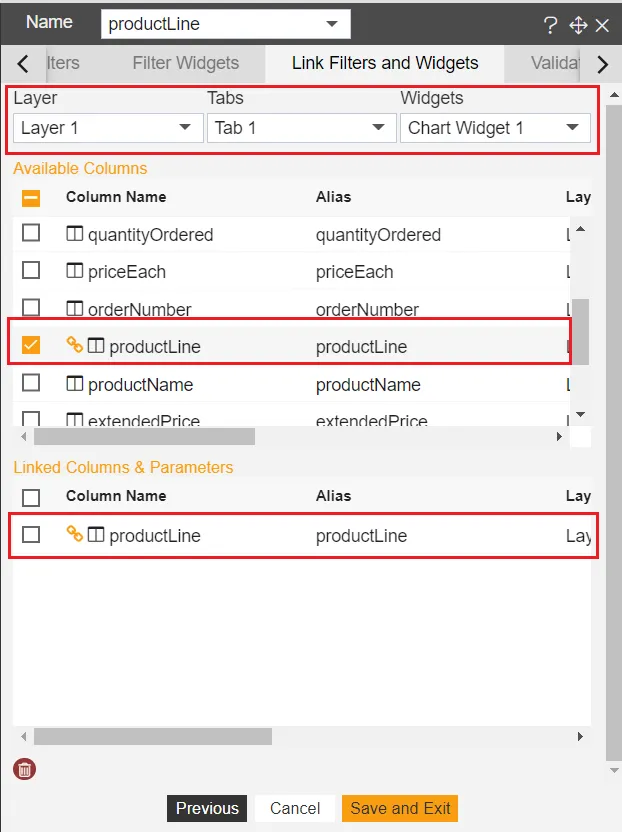Click the priceEach alias cell

click(355, 272)
